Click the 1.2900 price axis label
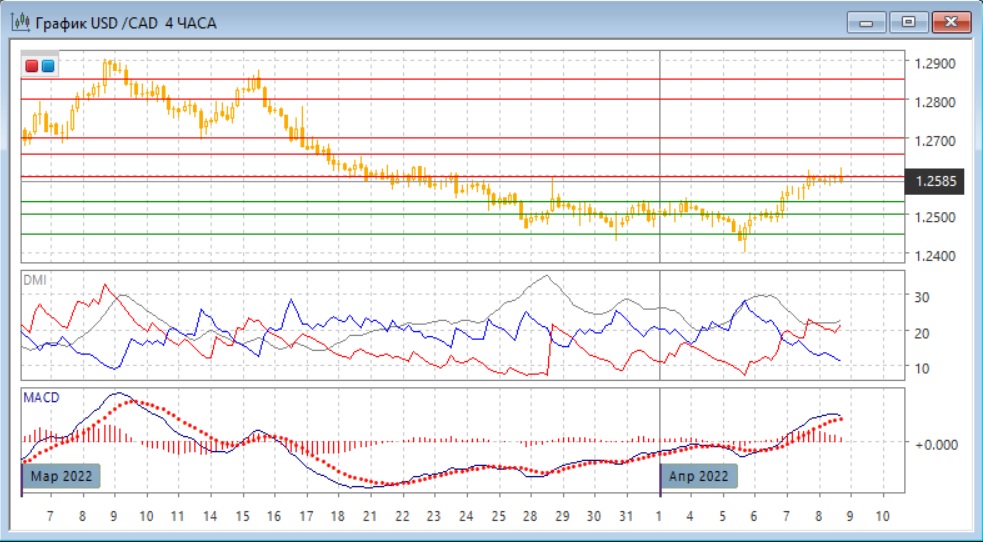Image resolution: width=983 pixels, height=542 pixels. coord(935,63)
